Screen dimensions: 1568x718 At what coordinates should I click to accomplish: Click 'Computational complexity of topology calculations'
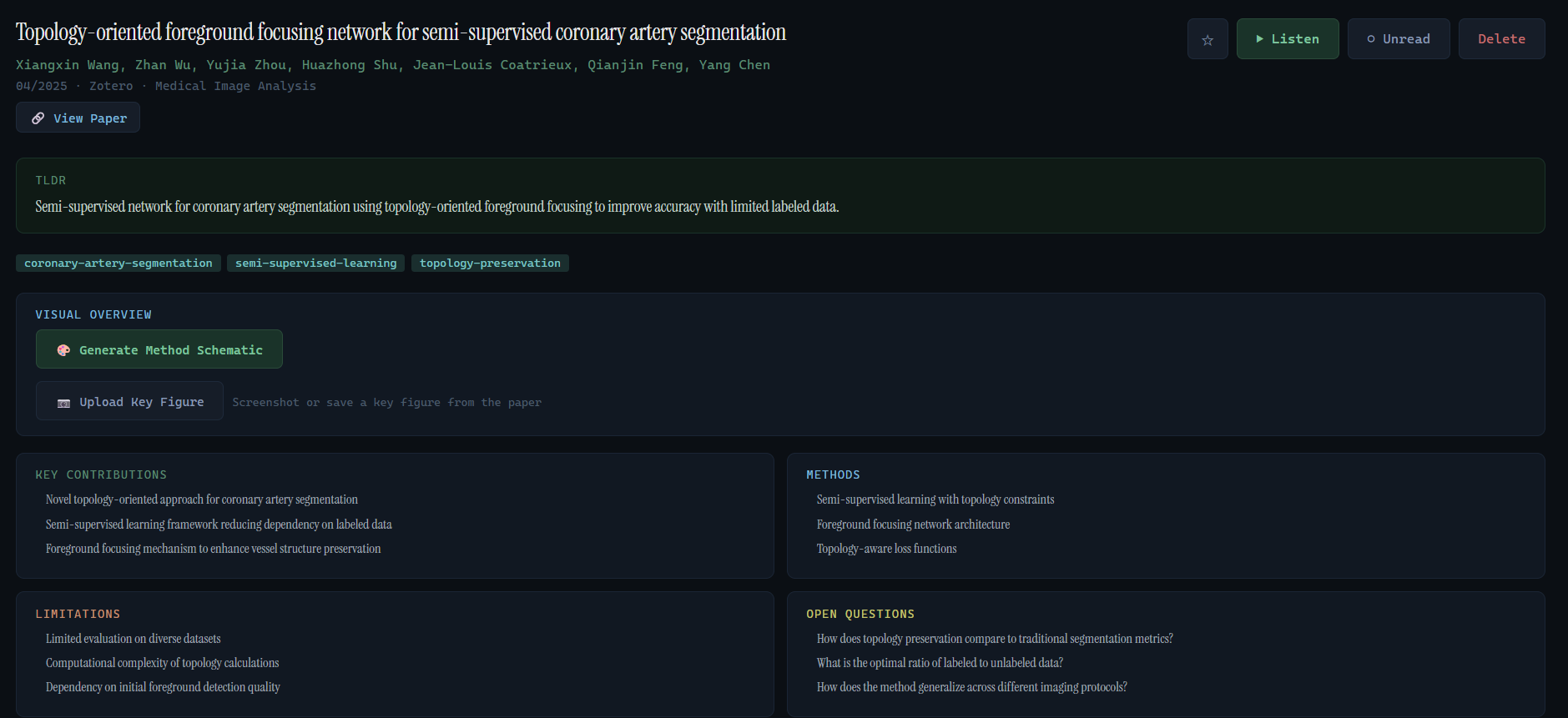(x=163, y=663)
